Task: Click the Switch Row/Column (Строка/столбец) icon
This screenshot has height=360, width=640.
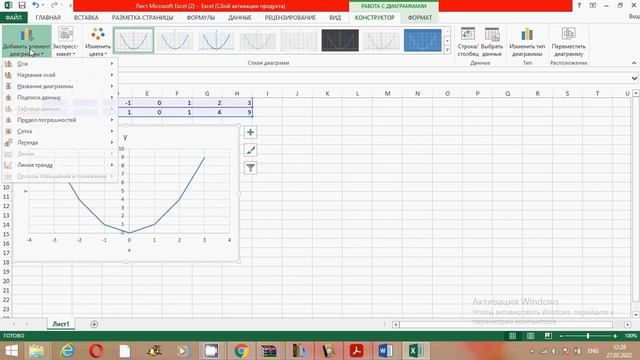Action: point(468,41)
